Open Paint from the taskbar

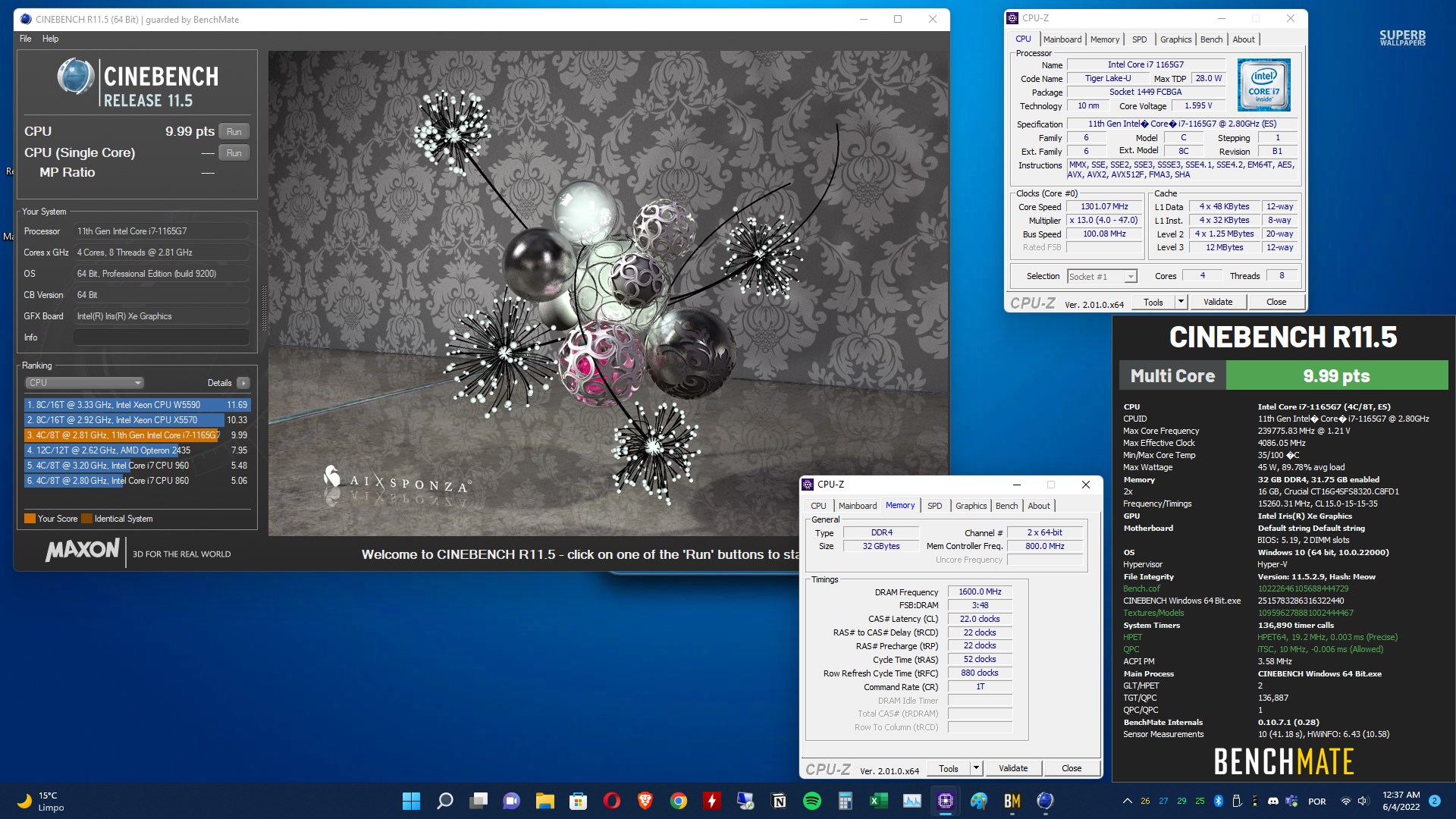pos(979,801)
